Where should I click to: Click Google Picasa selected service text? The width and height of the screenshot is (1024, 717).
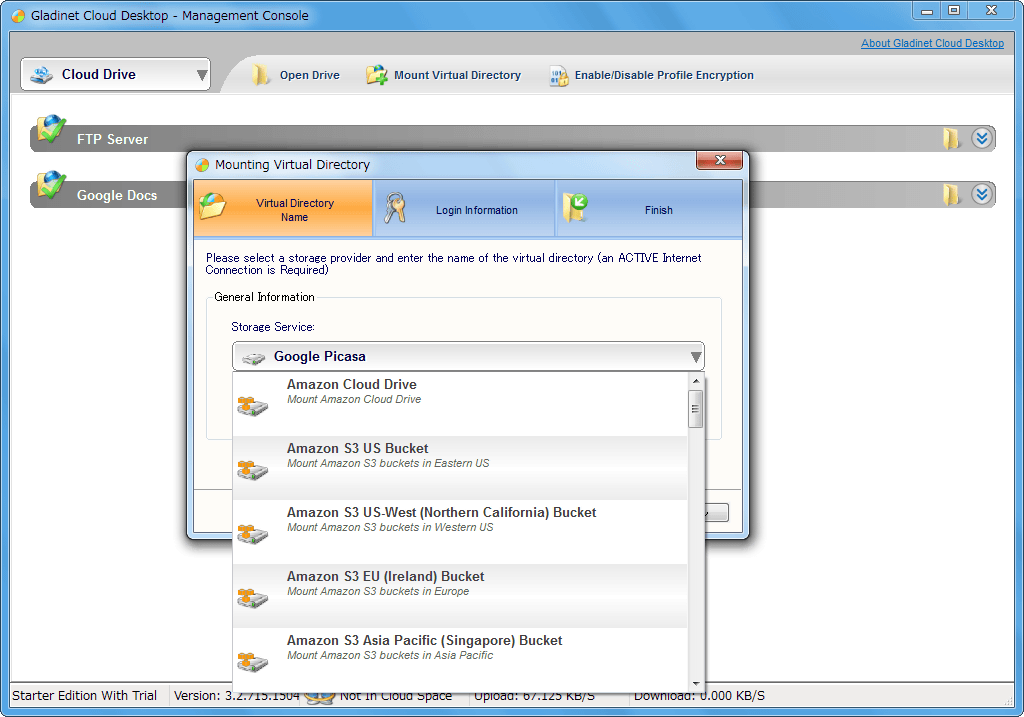319,357
